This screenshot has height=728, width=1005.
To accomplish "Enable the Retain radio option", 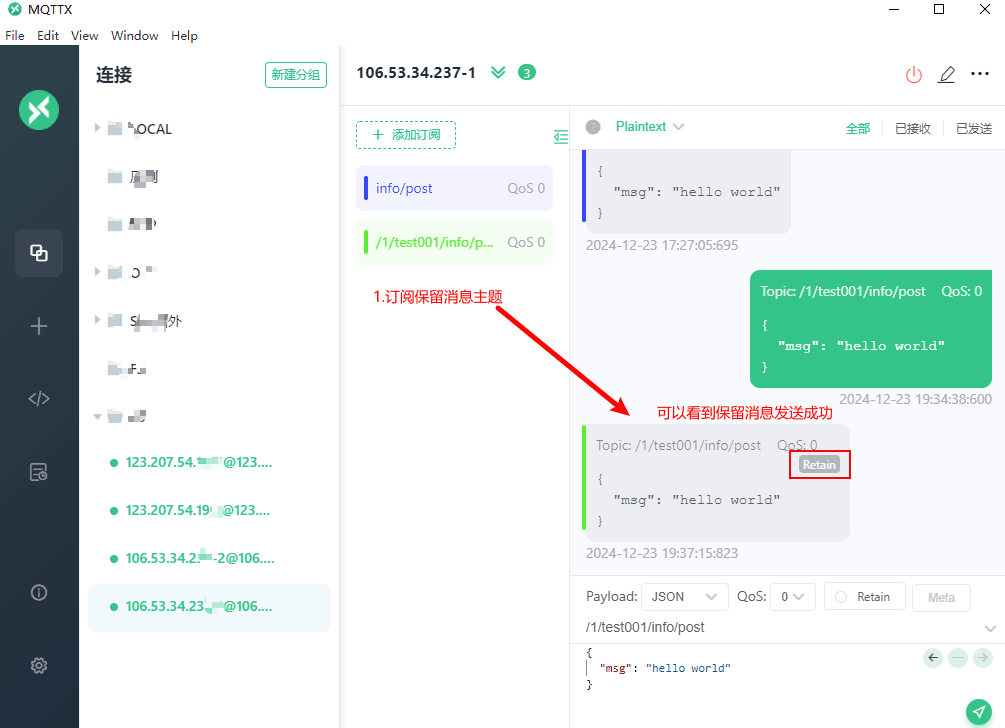I will [865, 597].
